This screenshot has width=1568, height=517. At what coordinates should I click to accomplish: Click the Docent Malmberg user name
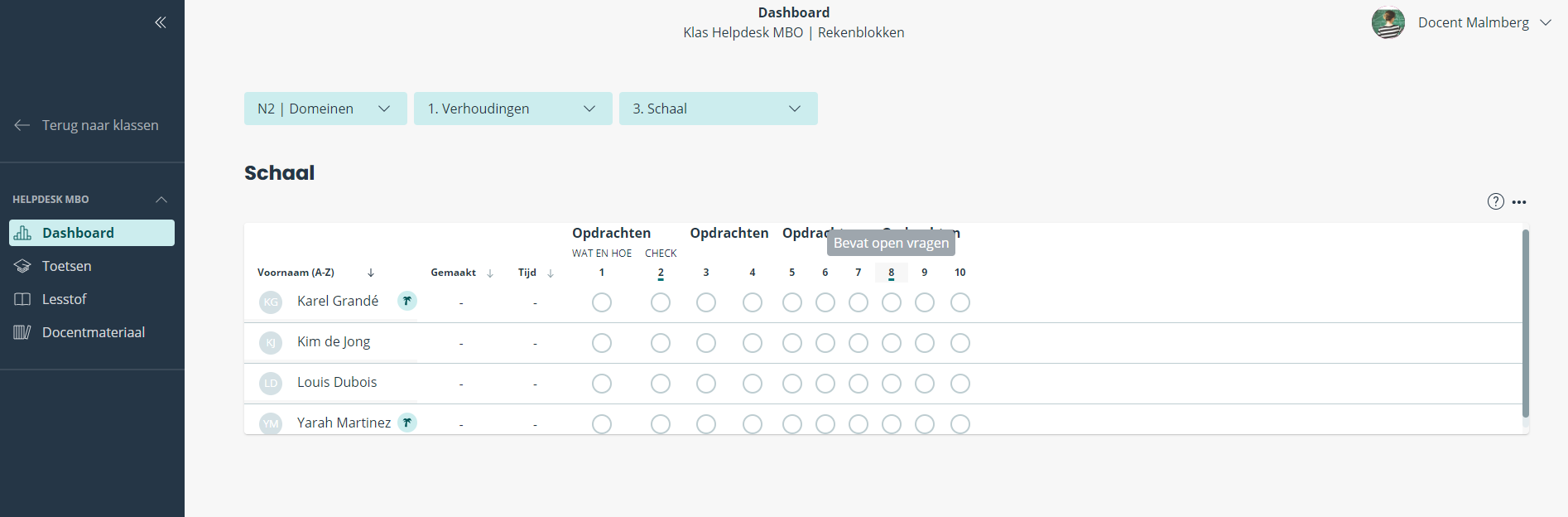(1474, 22)
